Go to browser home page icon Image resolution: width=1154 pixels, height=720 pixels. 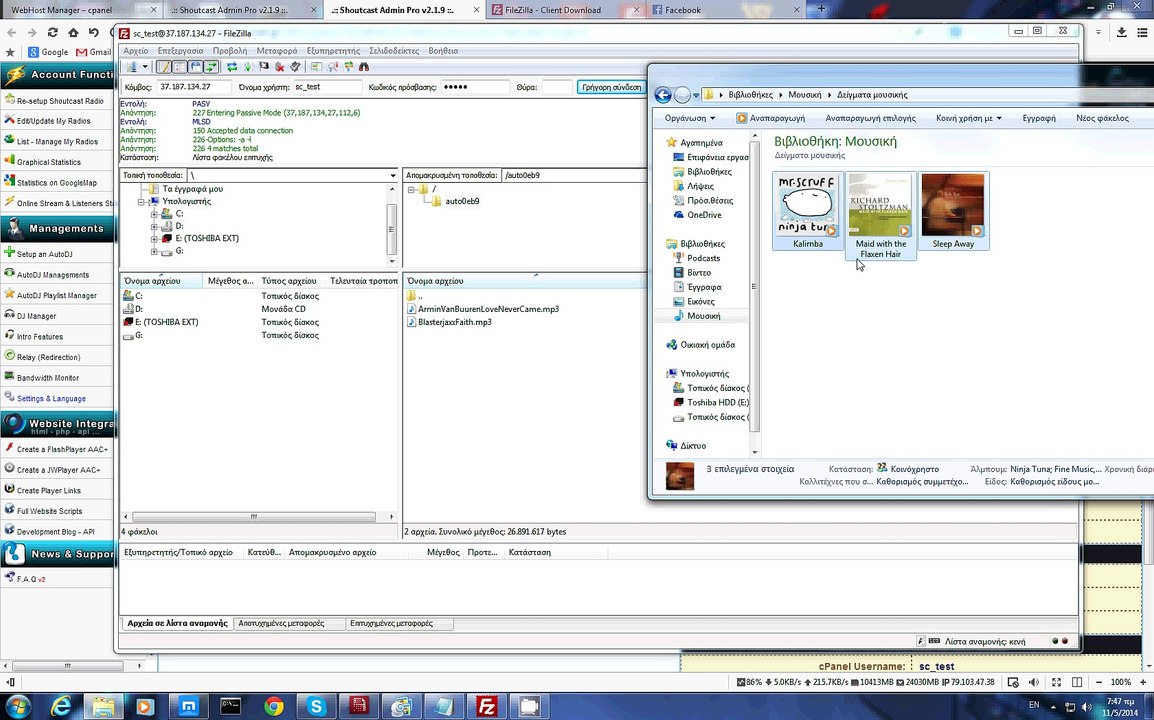pos(73,32)
